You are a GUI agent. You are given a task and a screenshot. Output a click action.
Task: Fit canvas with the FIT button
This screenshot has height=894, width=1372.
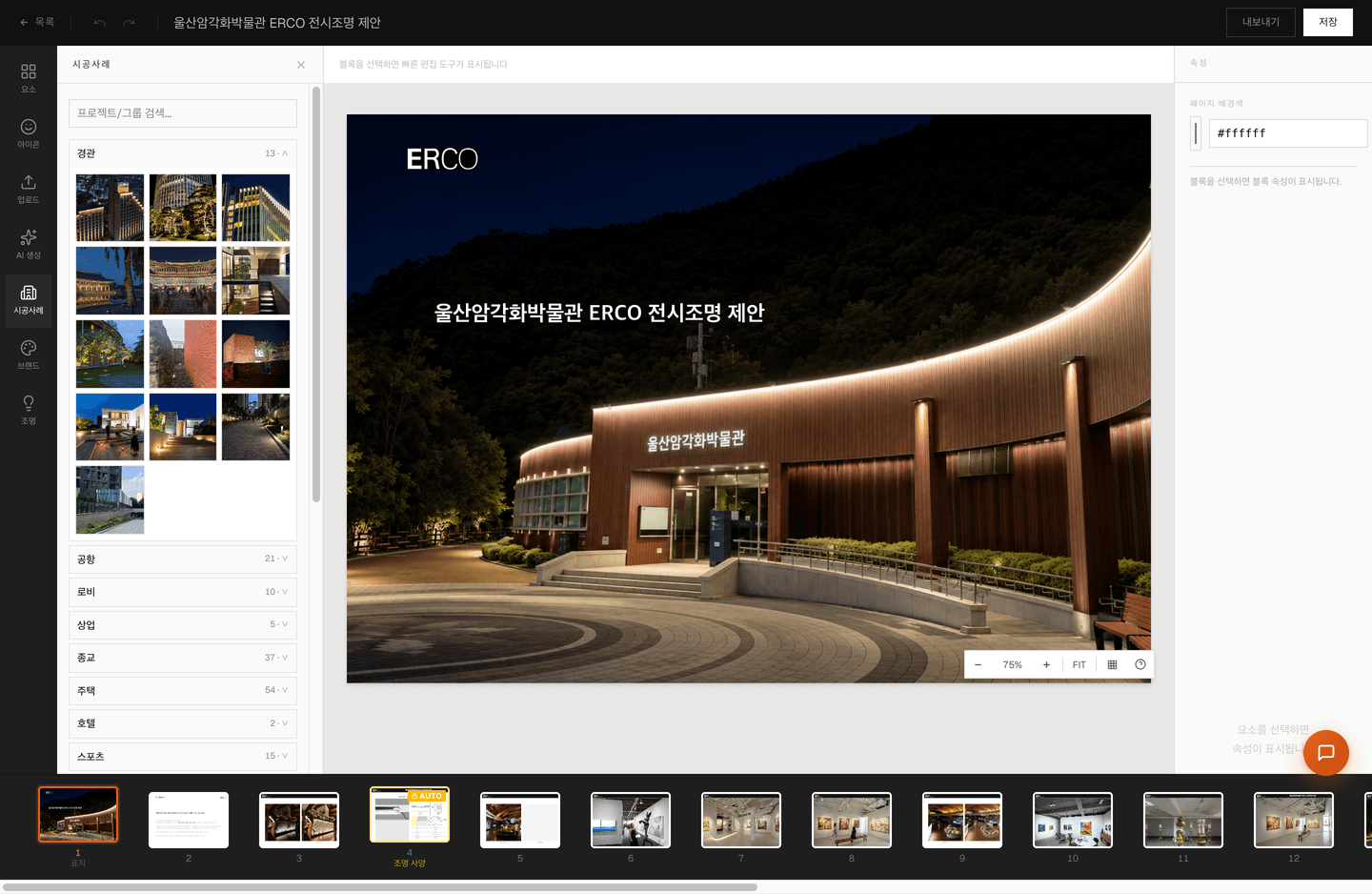coord(1079,665)
